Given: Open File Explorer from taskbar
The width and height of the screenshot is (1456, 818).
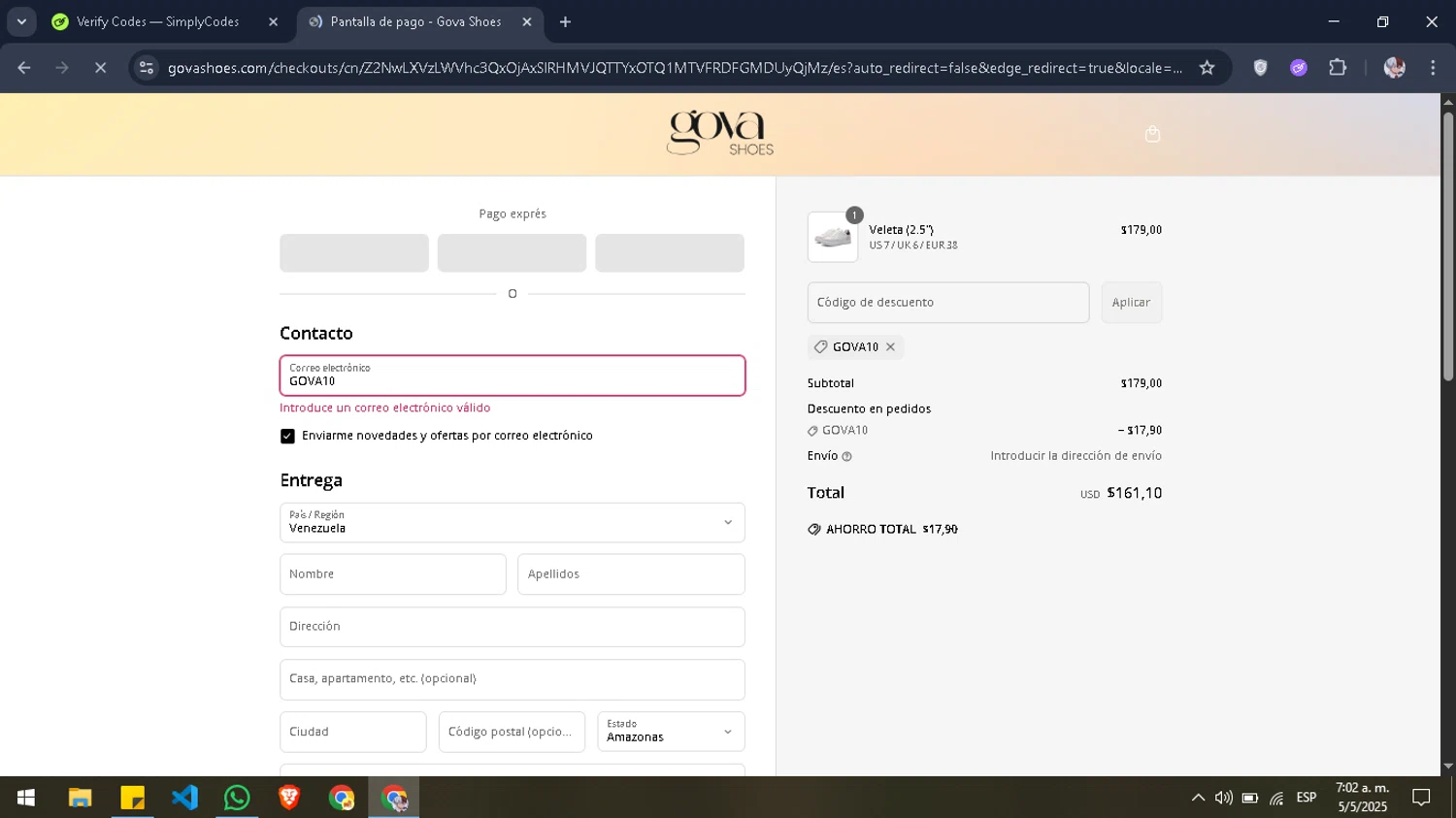Looking at the screenshot, I should [x=80, y=798].
